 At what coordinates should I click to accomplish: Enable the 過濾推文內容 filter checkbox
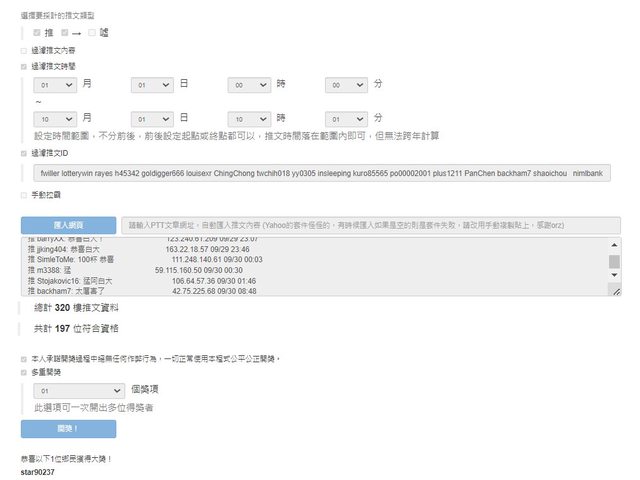[x=24, y=50]
